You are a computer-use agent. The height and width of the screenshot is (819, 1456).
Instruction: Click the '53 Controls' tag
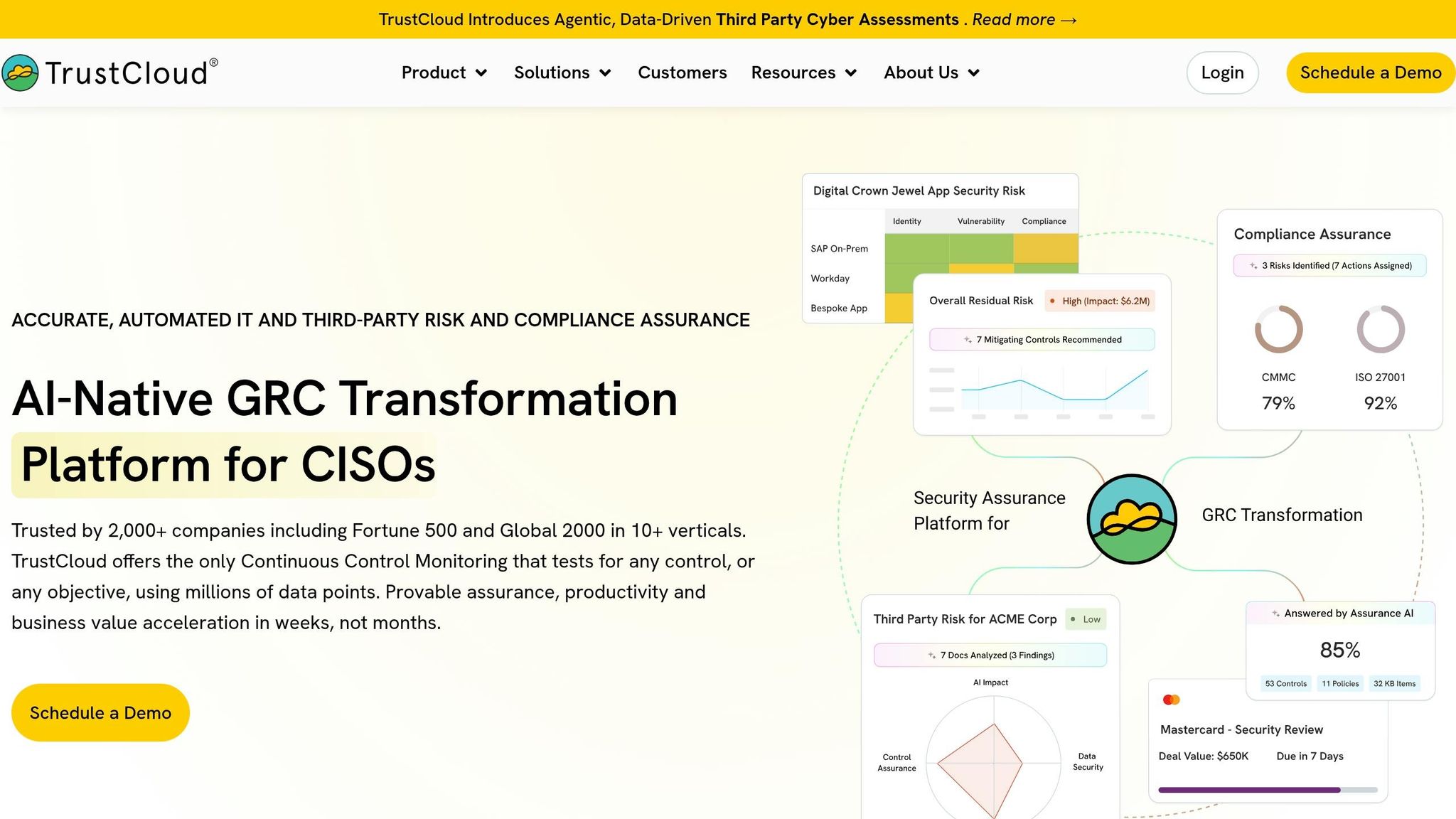pyautogui.click(x=1286, y=684)
